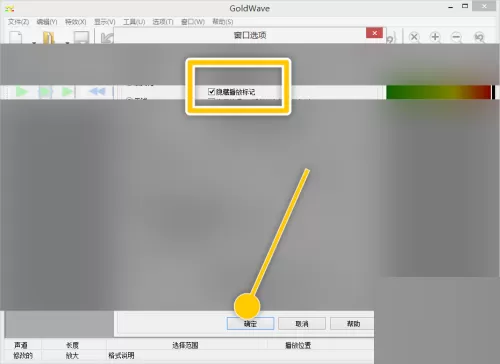Open the 编辑(Y) menu
The width and height of the screenshot is (500, 364).
click(x=47, y=22)
